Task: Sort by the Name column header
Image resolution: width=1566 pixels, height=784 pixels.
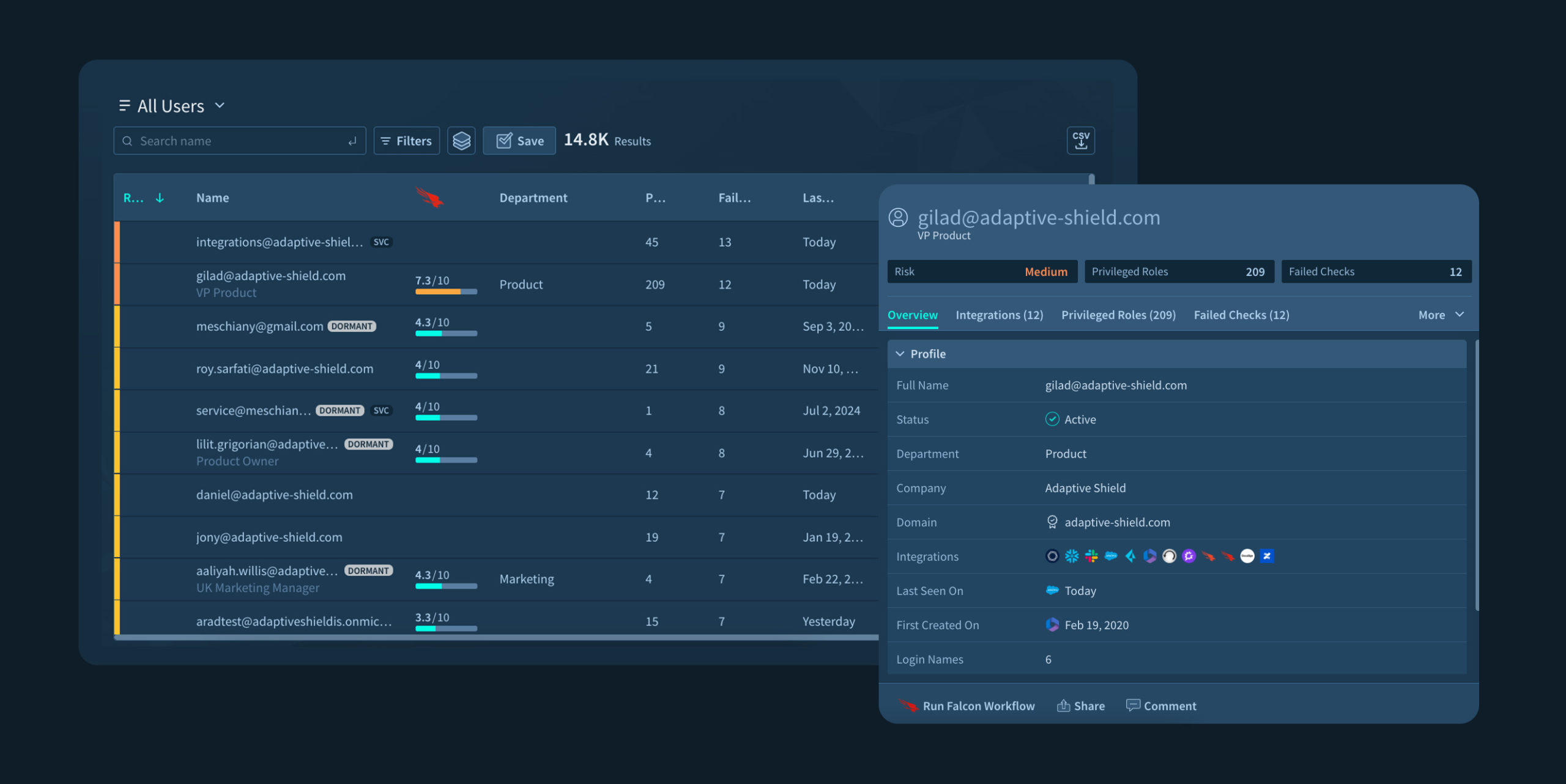Action: (x=212, y=198)
